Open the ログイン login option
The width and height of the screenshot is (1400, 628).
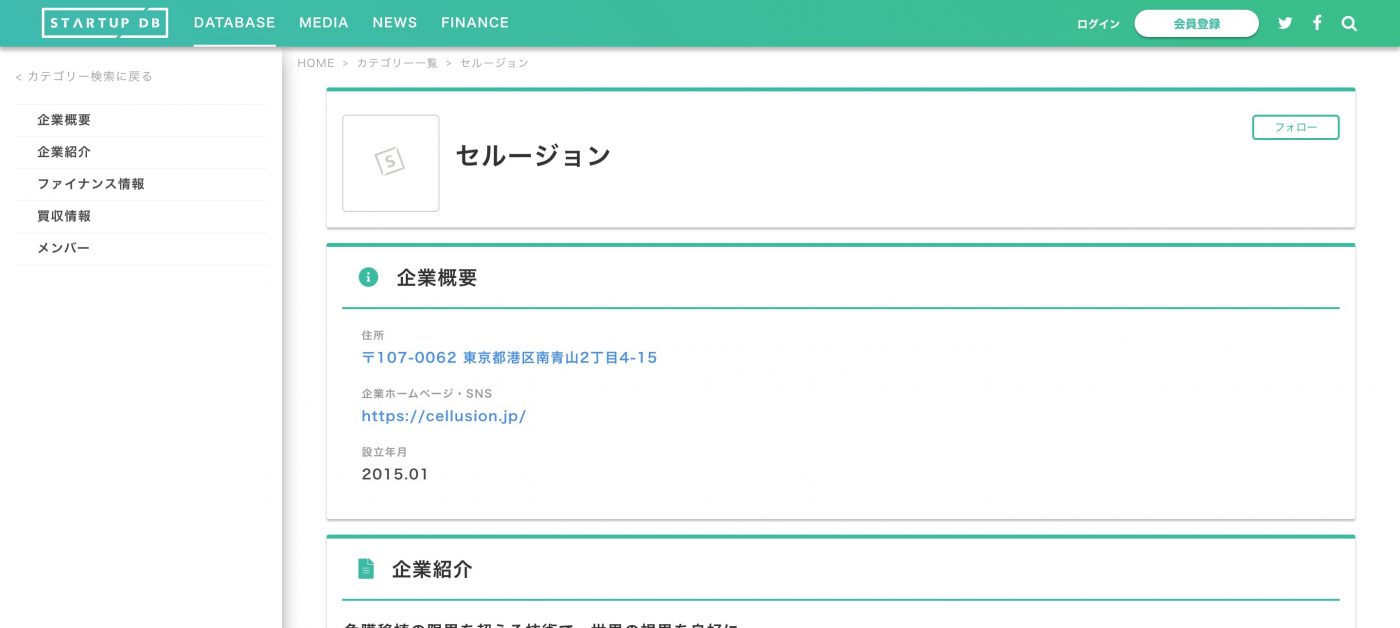[x=1097, y=23]
